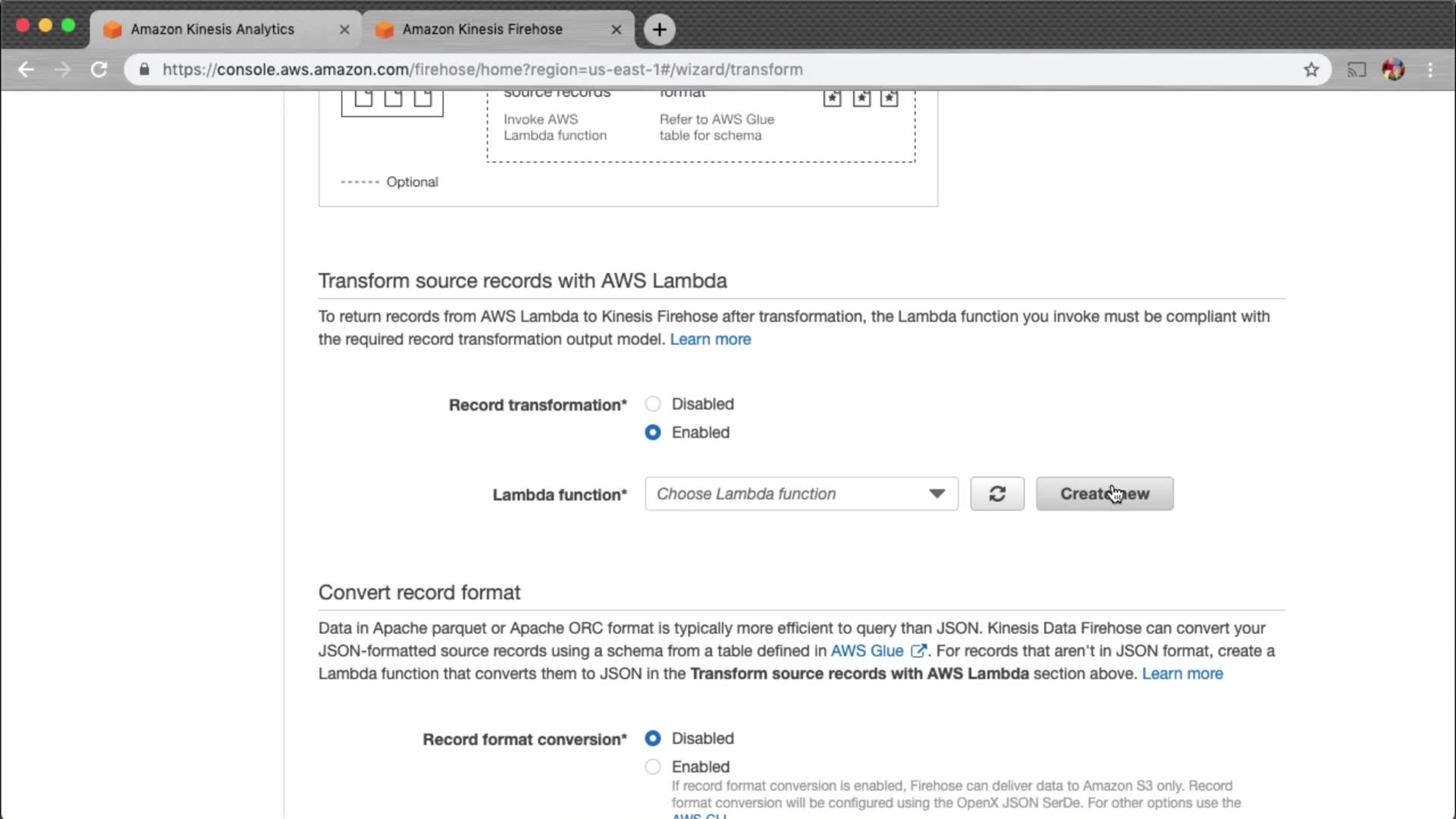Open a new tab with plus icon
This screenshot has height=819, width=1456.
pyautogui.click(x=659, y=30)
